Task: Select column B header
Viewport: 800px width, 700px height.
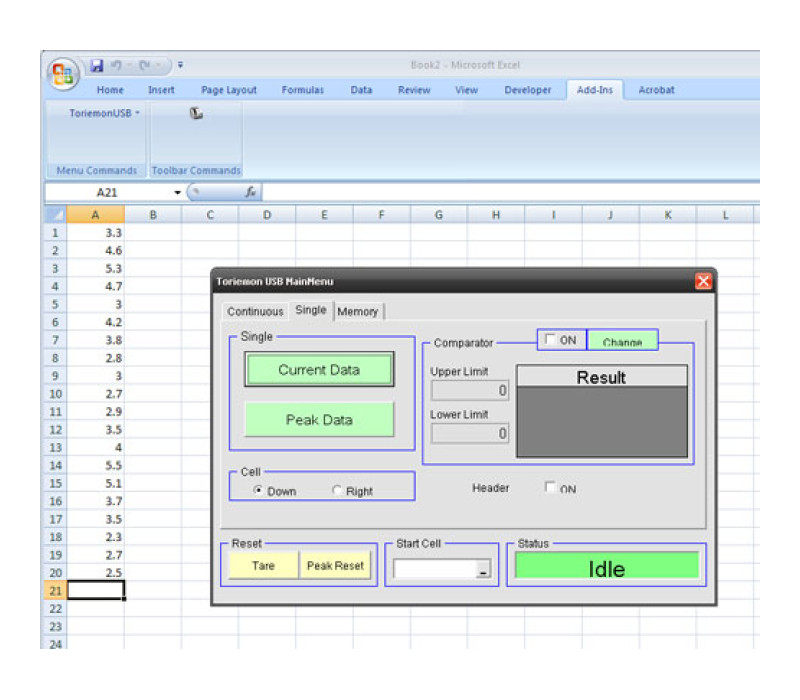Action: point(153,215)
